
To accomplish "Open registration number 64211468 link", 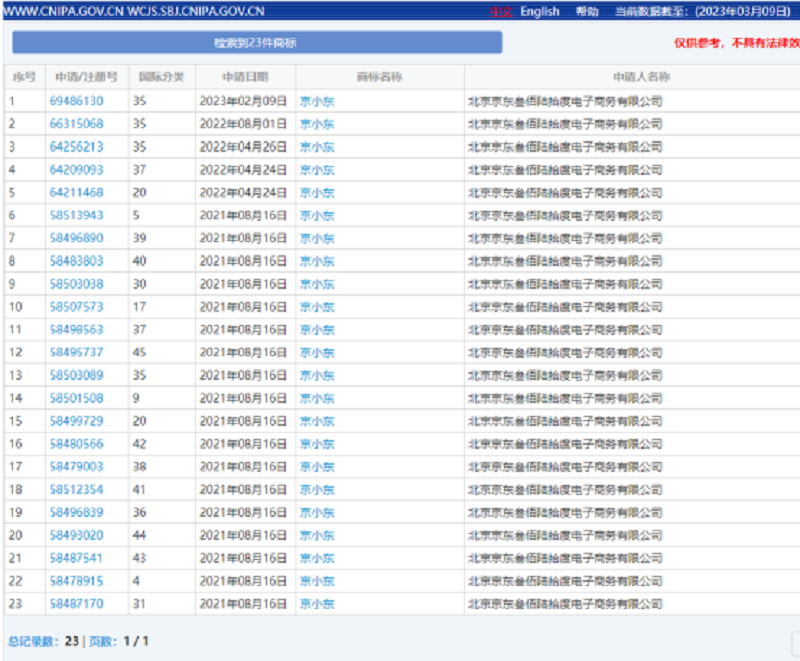I will pos(77,192).
